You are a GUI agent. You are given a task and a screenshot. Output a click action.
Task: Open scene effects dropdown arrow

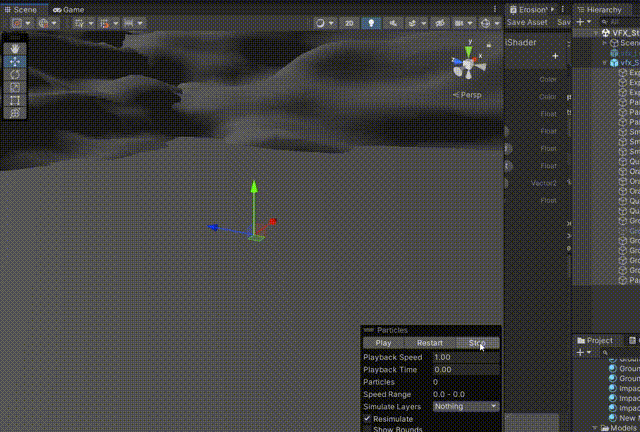pyautogui.click(x=423, y=23)
